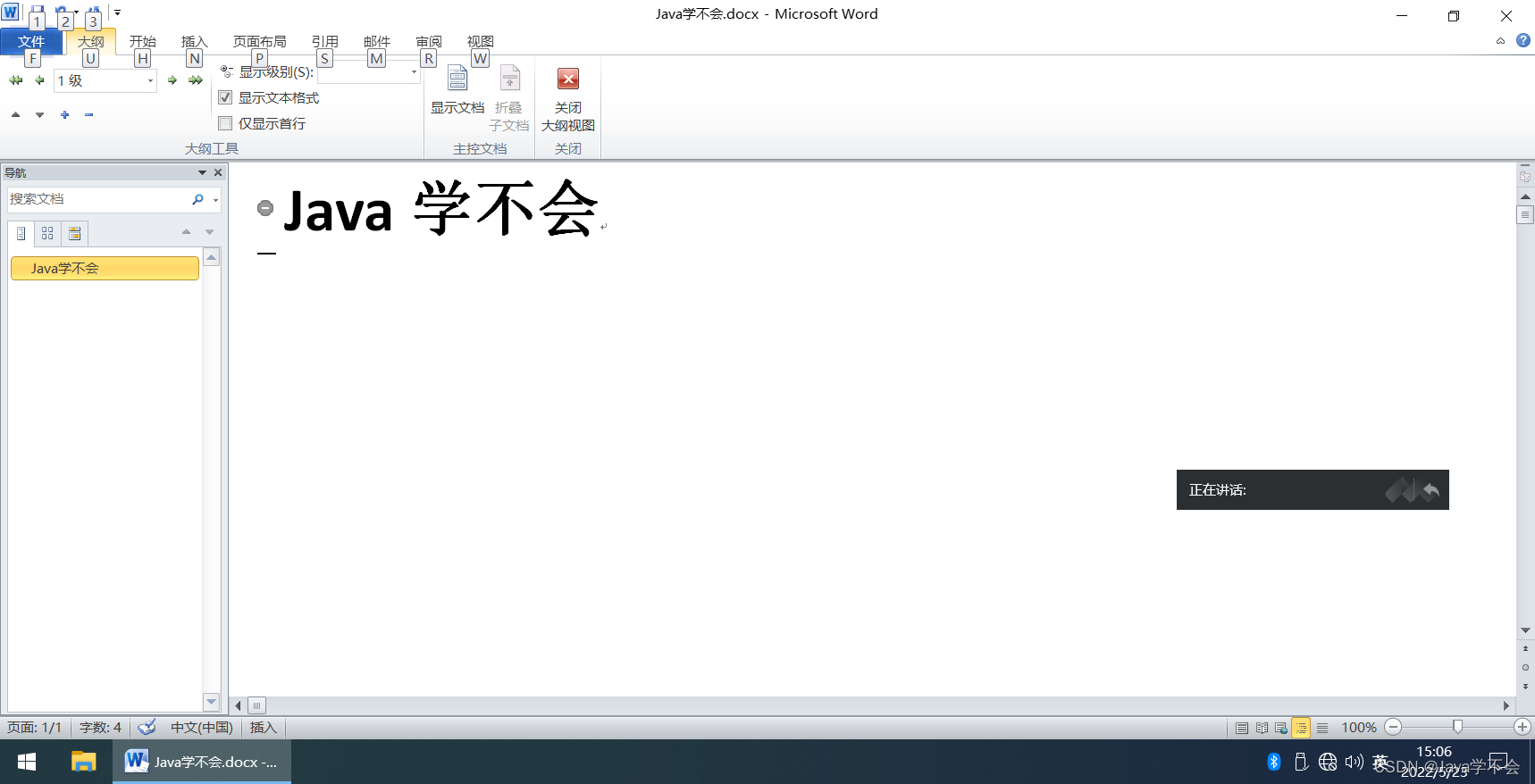Click Bluetooth tray icon
1535x784 pixels.
tap(1274, 762)
